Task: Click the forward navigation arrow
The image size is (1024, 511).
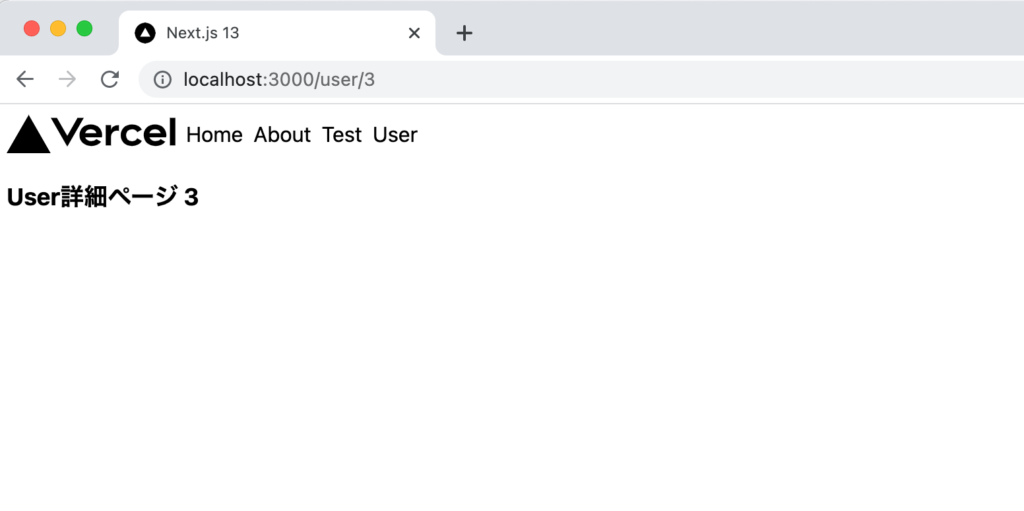Action: [x=67, y=80]
